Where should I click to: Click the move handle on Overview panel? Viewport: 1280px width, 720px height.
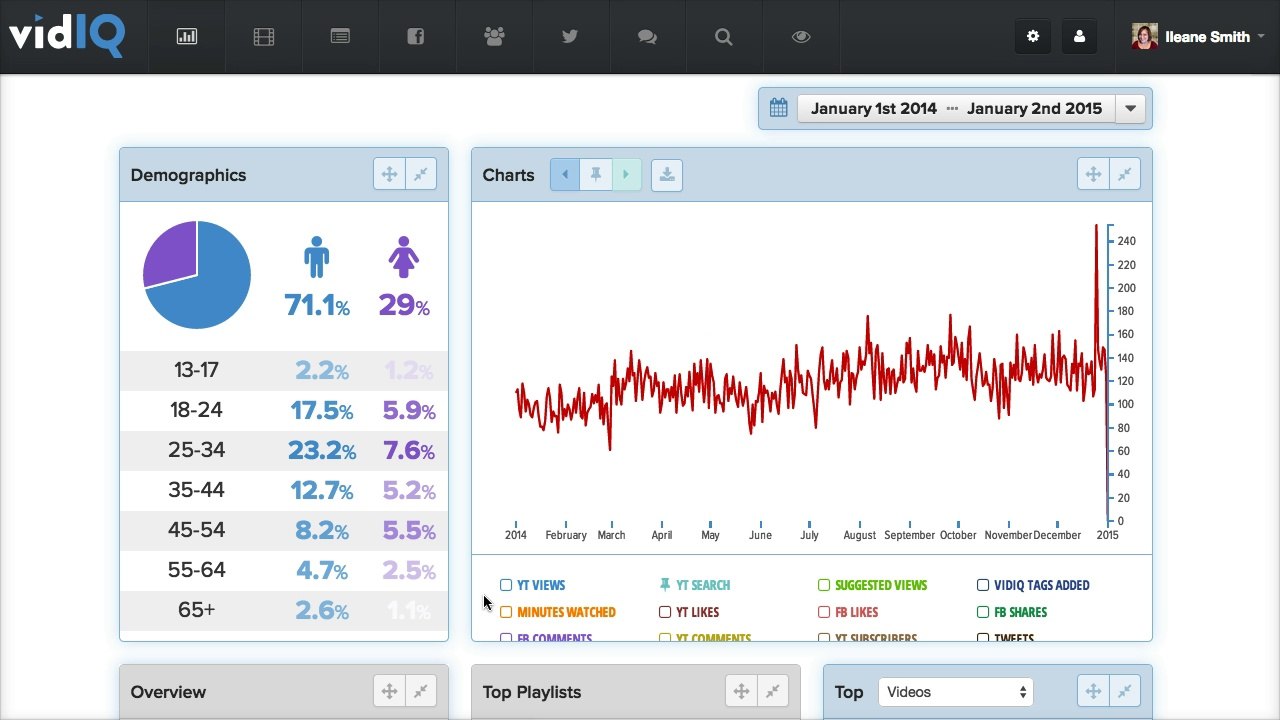pos(389,691)
